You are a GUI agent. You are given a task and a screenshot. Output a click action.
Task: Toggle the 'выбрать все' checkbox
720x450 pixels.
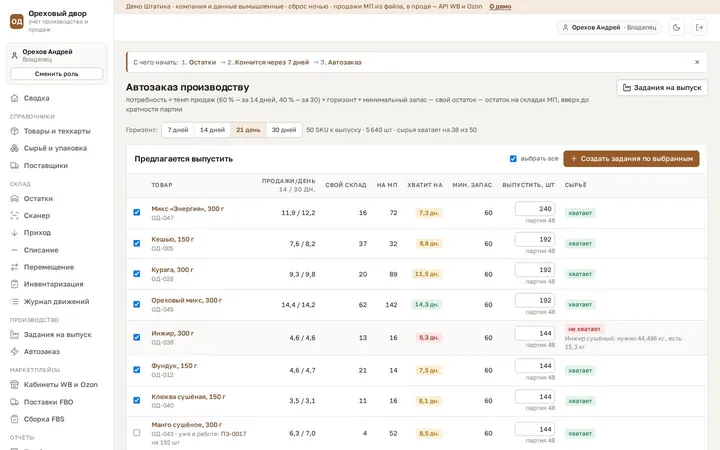513,159
